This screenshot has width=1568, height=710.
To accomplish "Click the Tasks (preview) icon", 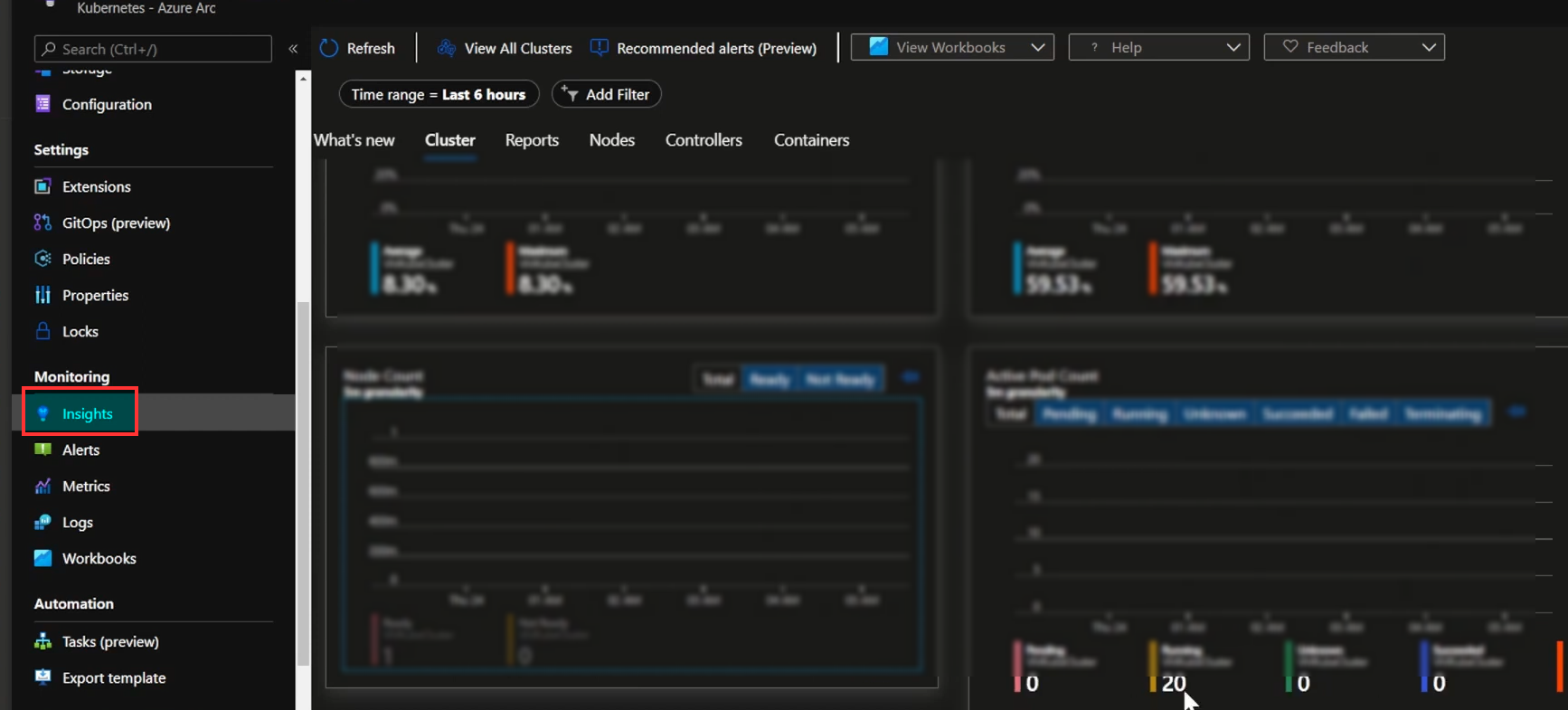I will point(43,641).
